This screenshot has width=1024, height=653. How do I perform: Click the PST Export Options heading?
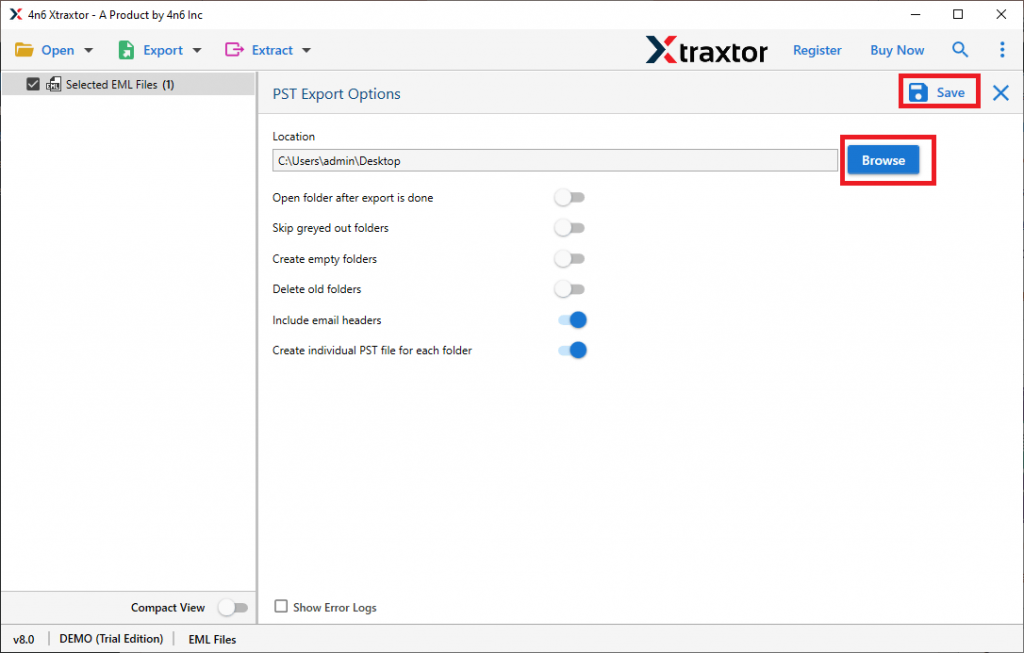336,93
